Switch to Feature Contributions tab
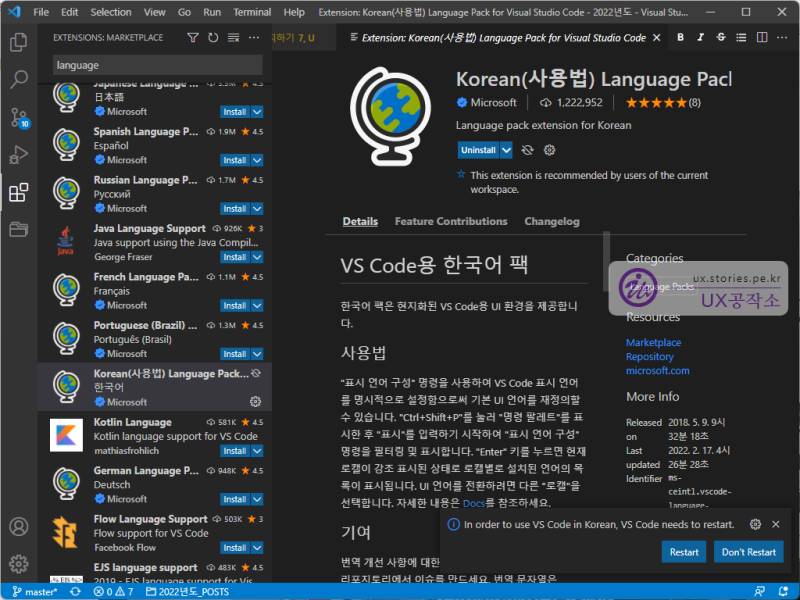The image size is (800, 600). coord(451,221)
